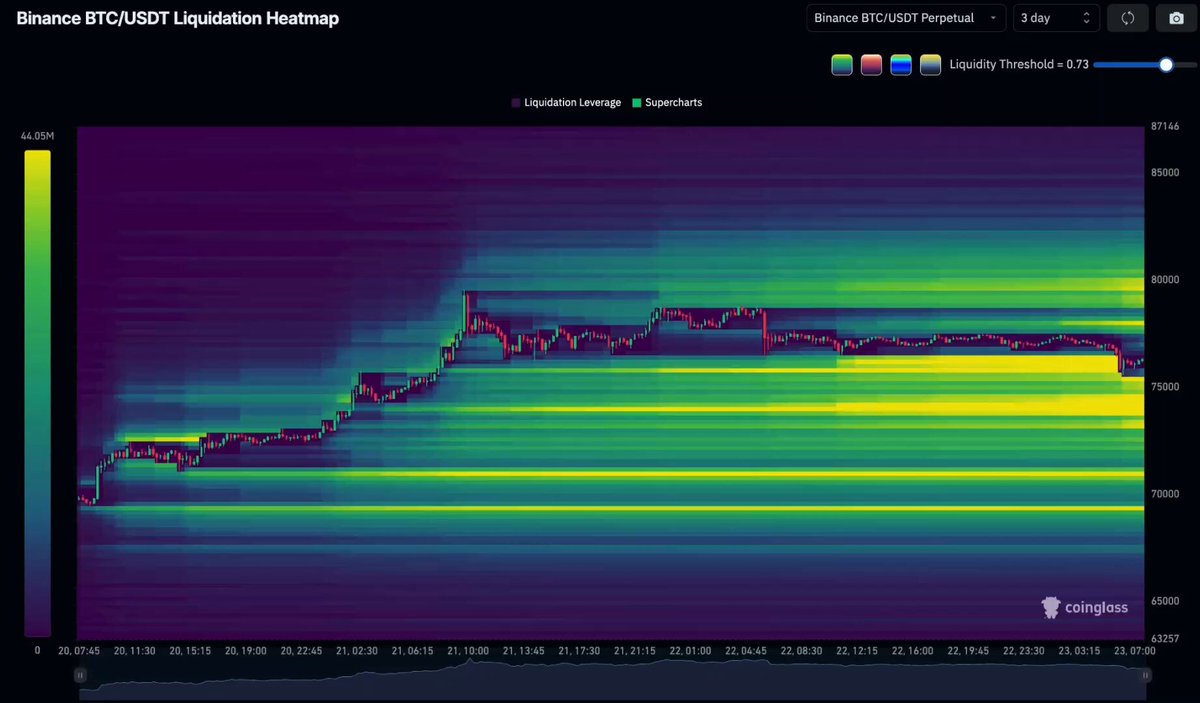Image resolution: width=1200 pixels, height=703 pixels.
Task: Select the yellow-navy color theme swatch
Action: click(x=930, y=65)
